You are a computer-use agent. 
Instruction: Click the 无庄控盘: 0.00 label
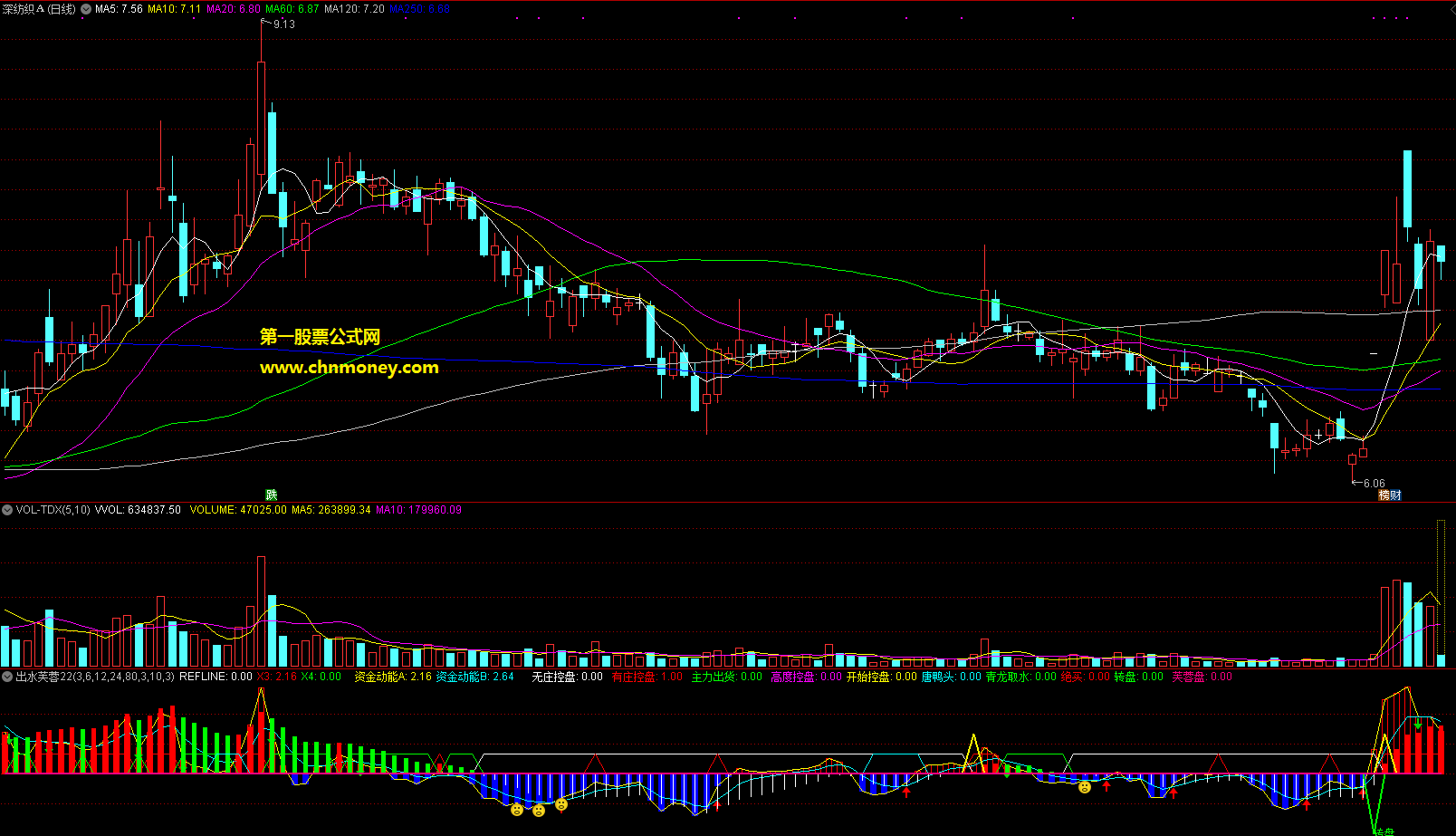pyautogui.click(x=567, y=677)
